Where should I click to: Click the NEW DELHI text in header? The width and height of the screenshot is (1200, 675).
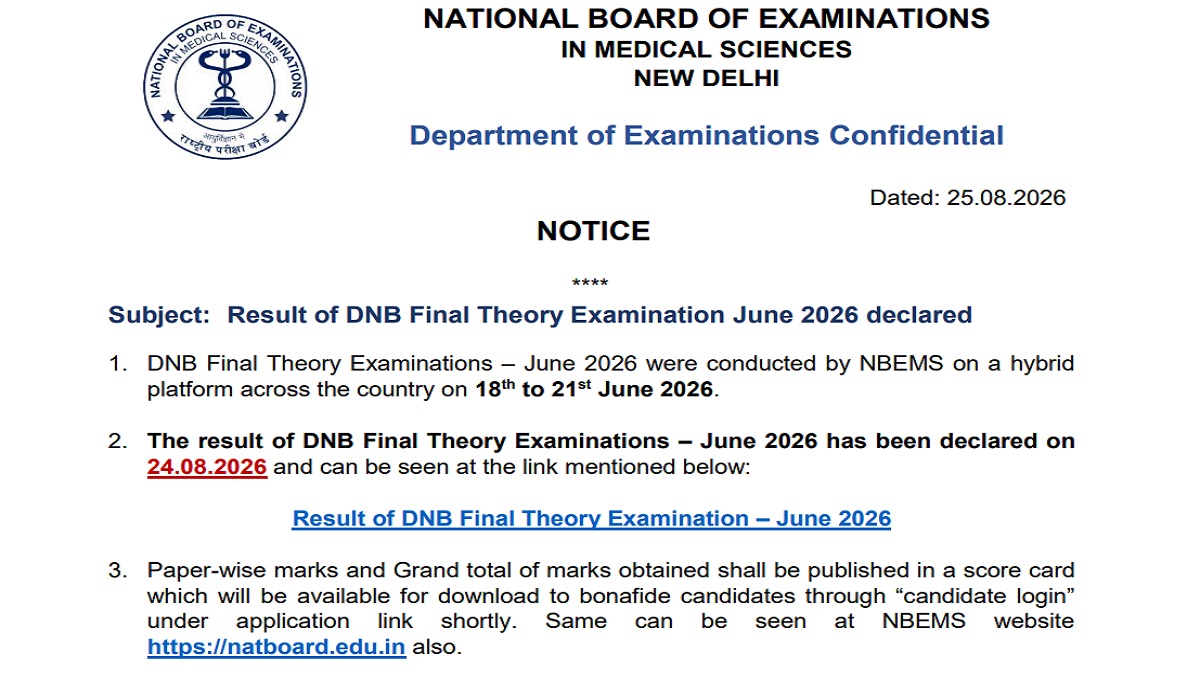tap(706, 78)
